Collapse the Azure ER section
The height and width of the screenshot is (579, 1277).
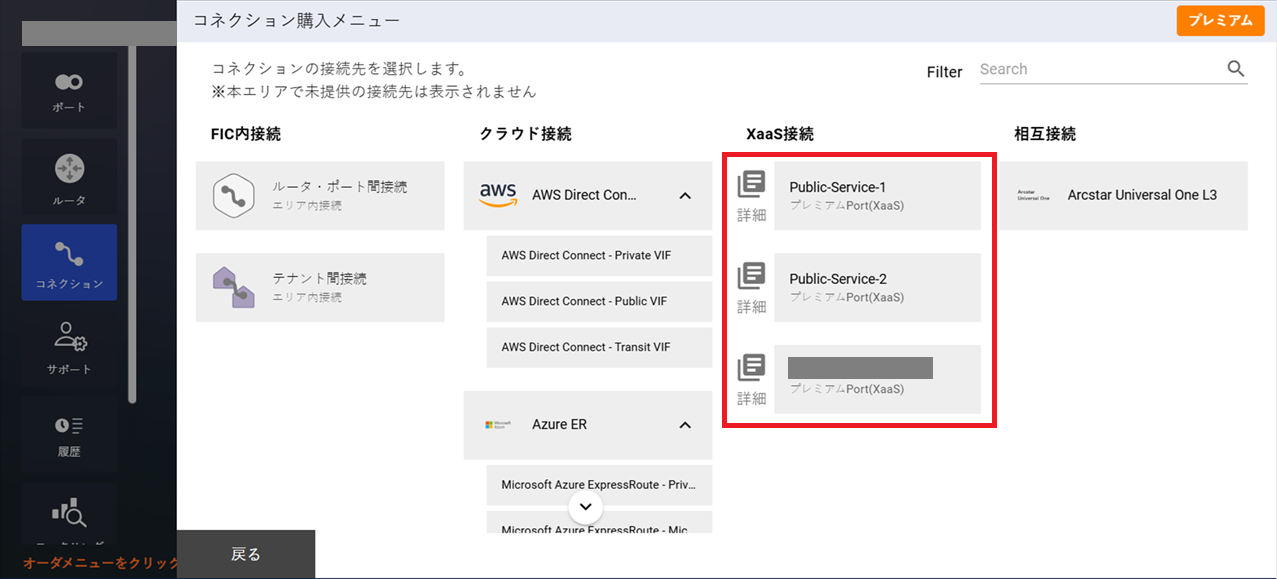pyautogui.click(x=685, y=425)
